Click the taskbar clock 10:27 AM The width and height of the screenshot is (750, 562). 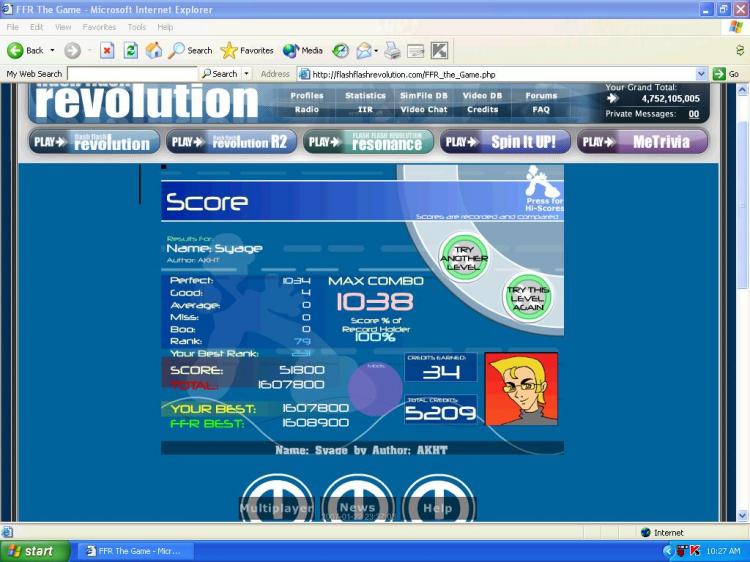click(x=723, y=551)
